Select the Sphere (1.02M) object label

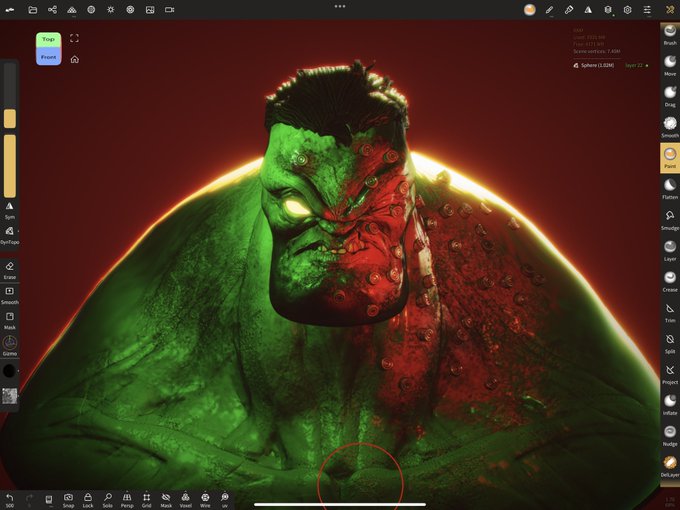[x=594, y=65]
